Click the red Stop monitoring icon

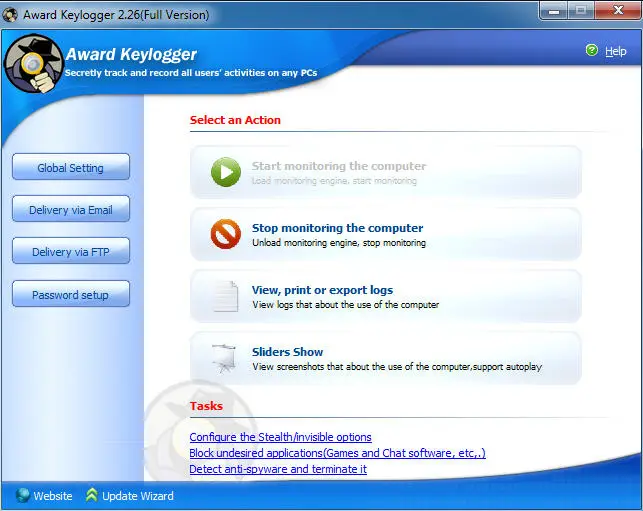pos(226,234)
